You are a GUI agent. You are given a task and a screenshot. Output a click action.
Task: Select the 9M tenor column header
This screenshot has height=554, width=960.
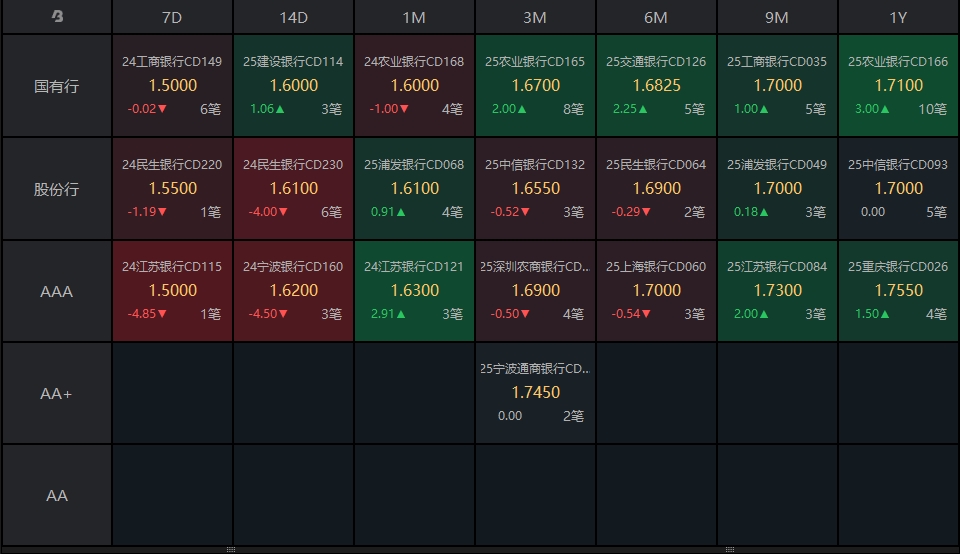[x=777, y=17]
